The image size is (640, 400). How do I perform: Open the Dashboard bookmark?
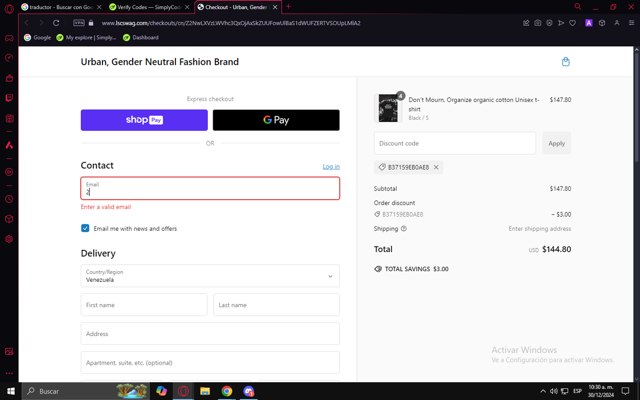tap(141, 38)
